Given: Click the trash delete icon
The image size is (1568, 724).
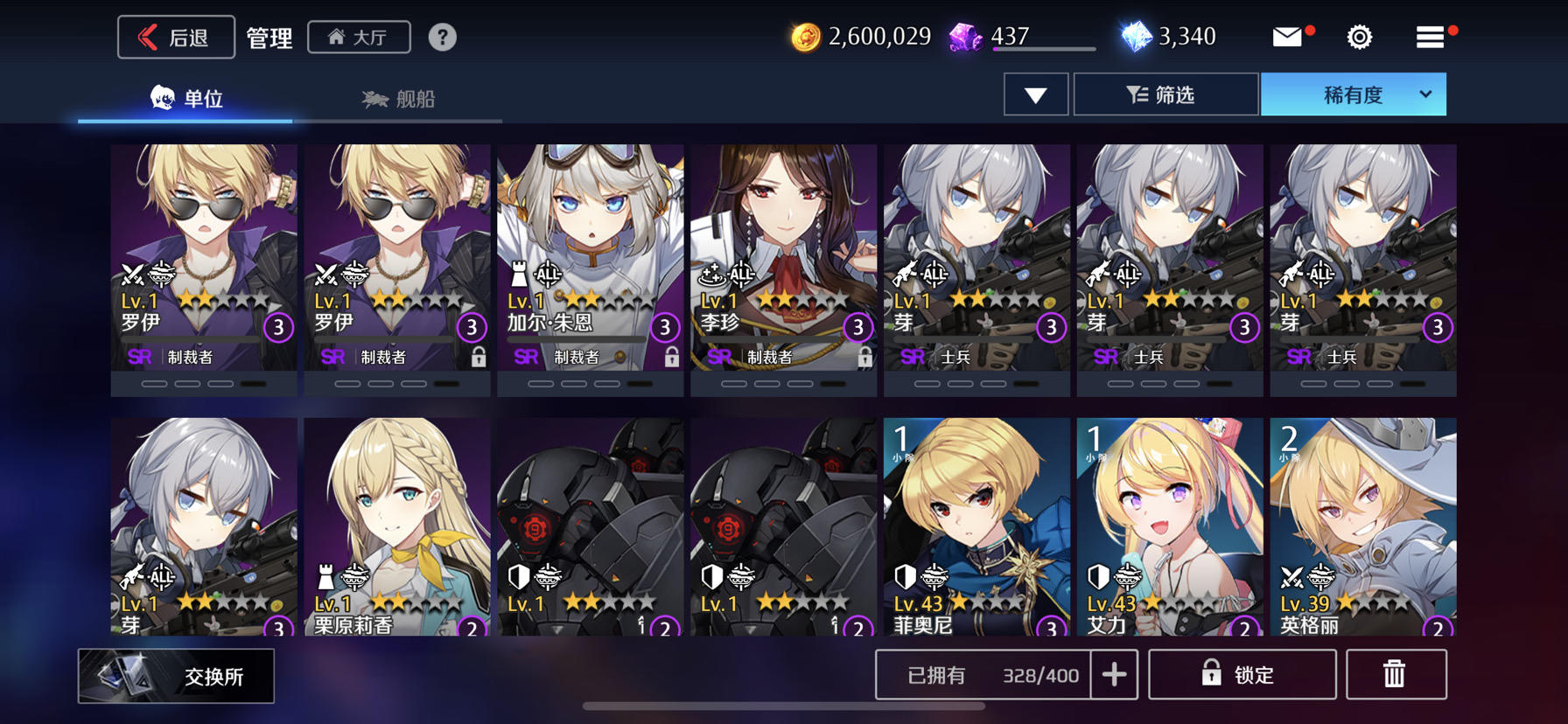Looking at the screenshot, I should [x=1396, y=674].
